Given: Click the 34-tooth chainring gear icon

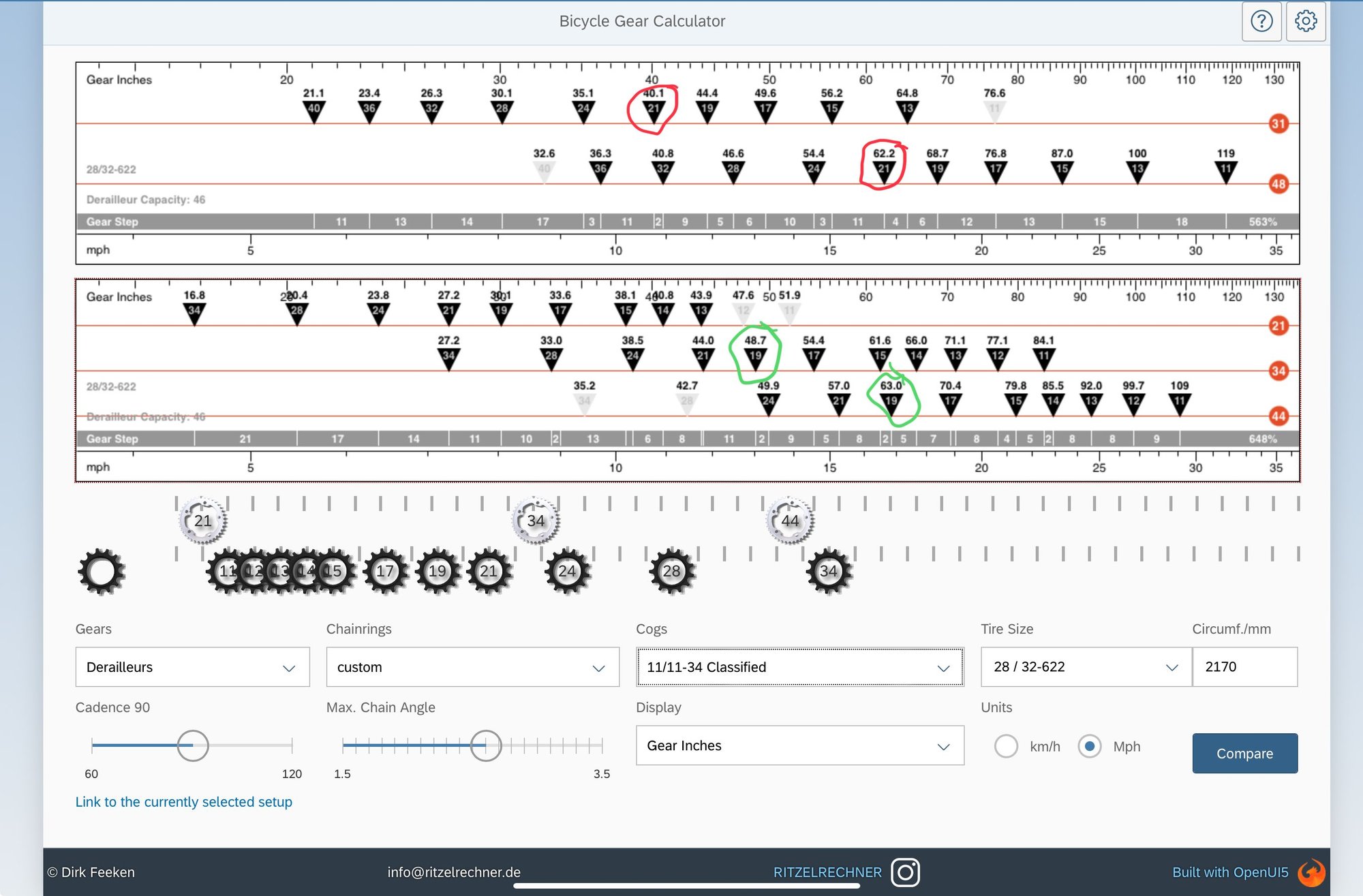Looking at the screenshot, I should point(536,521).
